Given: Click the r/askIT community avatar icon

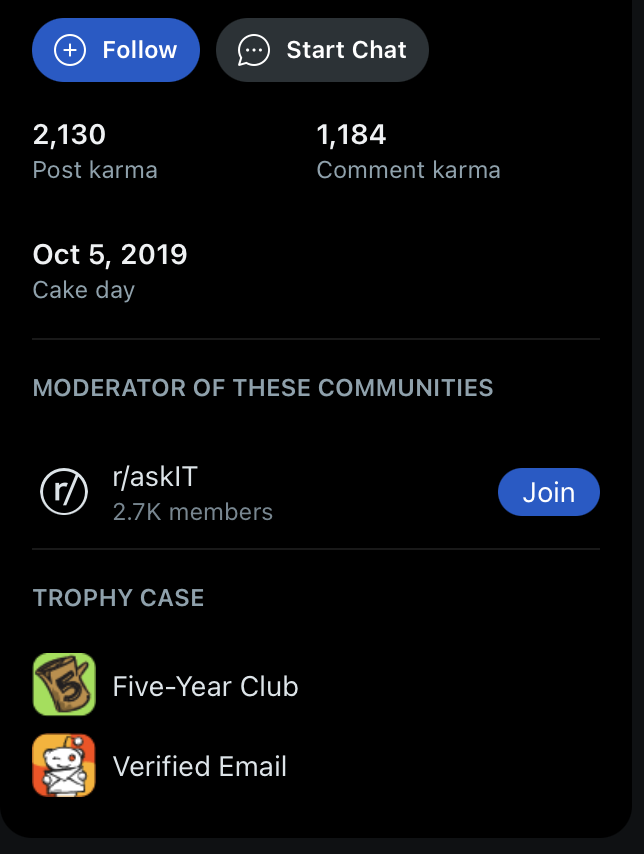Looking at the screenshot, I should [x=64, y=492].
